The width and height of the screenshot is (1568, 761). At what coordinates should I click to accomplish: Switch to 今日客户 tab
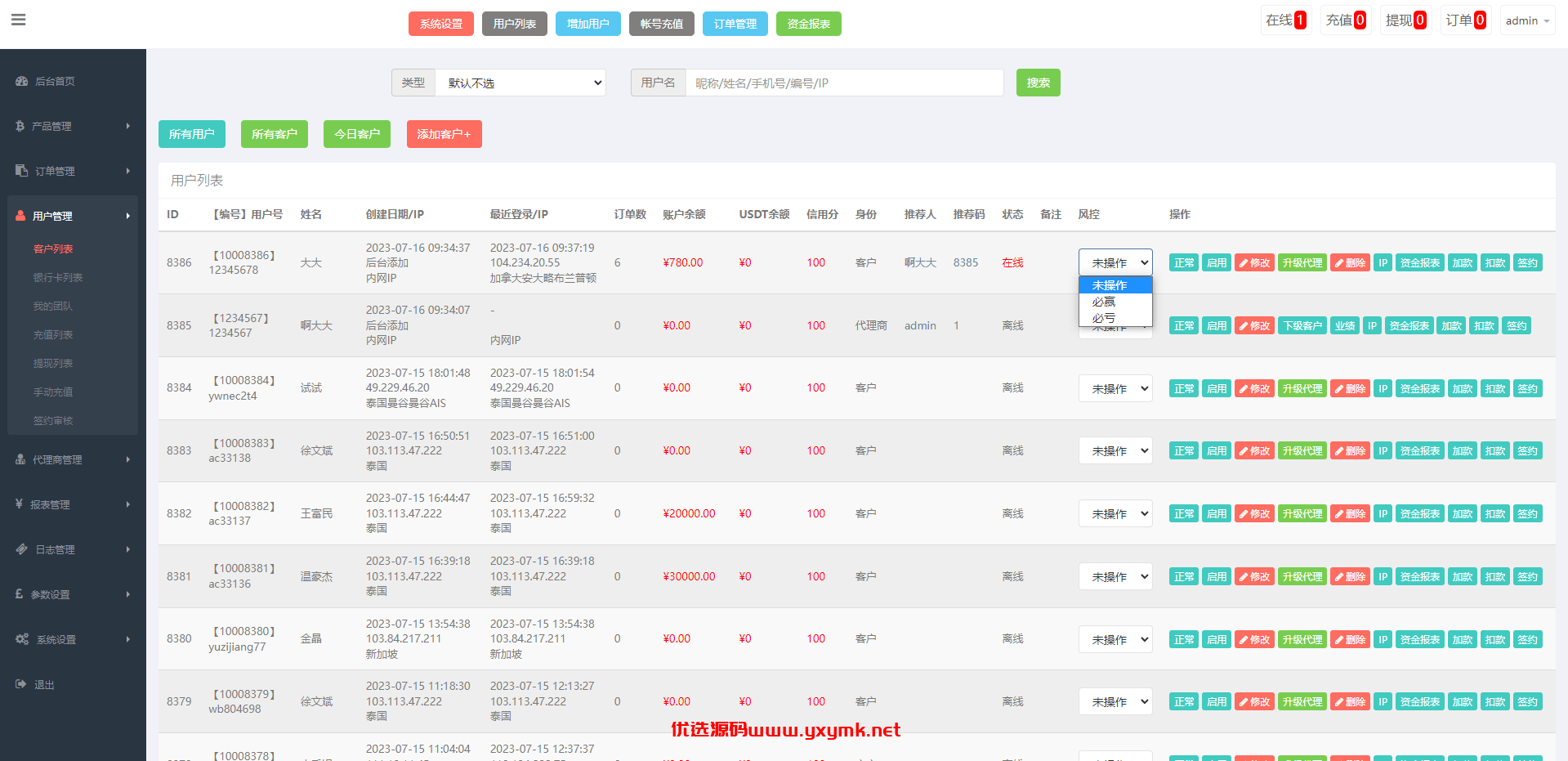[x=357, y=134]
